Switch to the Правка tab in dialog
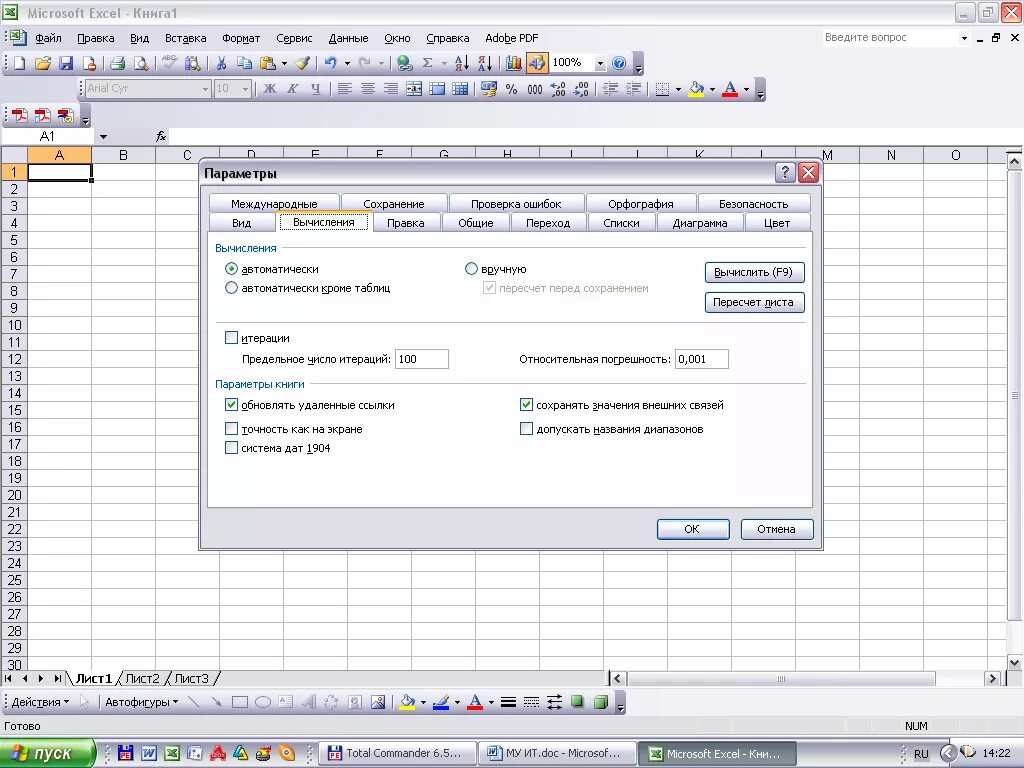 [406, 223]
